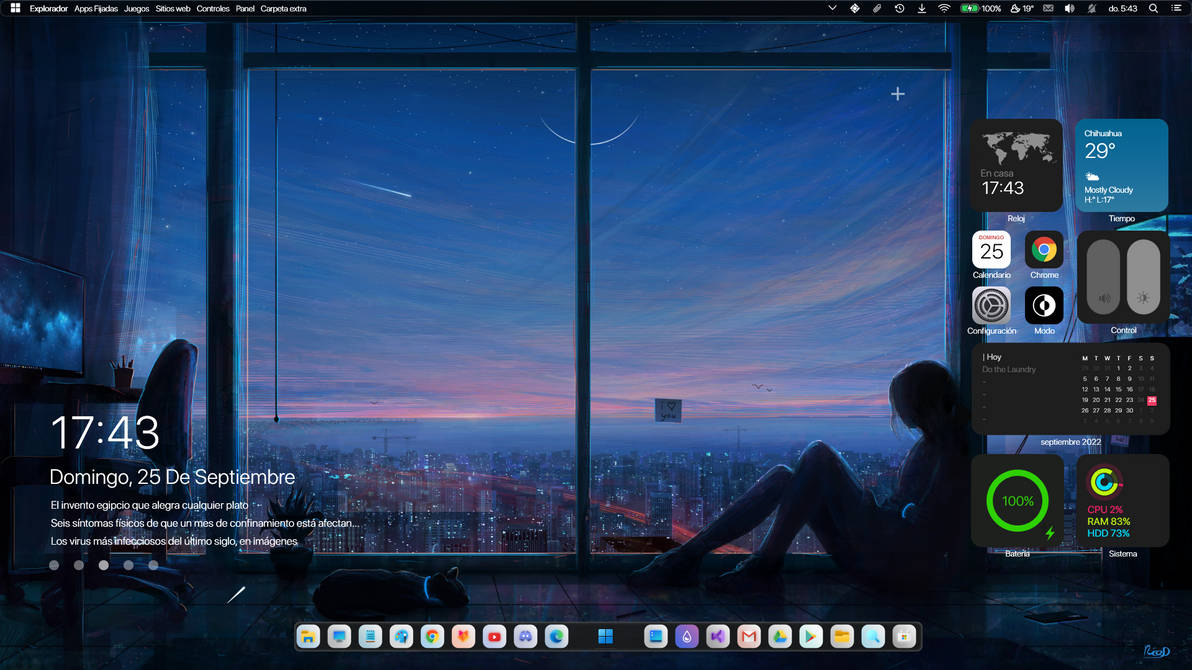Launch Discord from the dock
Image resolution: width=1192 pixels, height=670 pixels.
[525, 636]
